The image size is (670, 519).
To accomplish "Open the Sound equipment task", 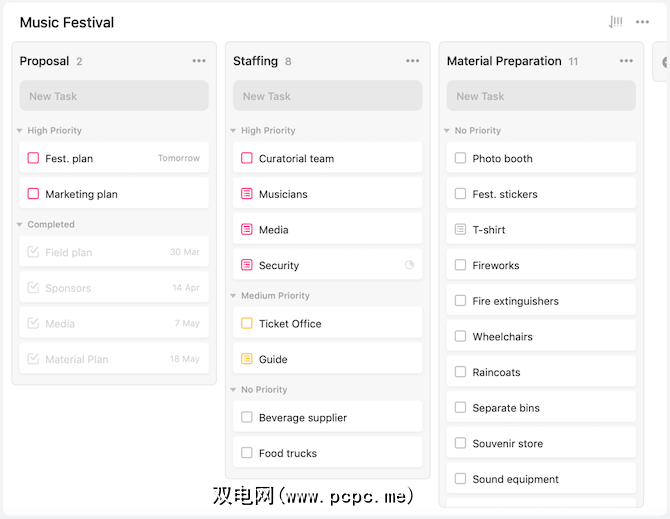I will pos(516,479).
